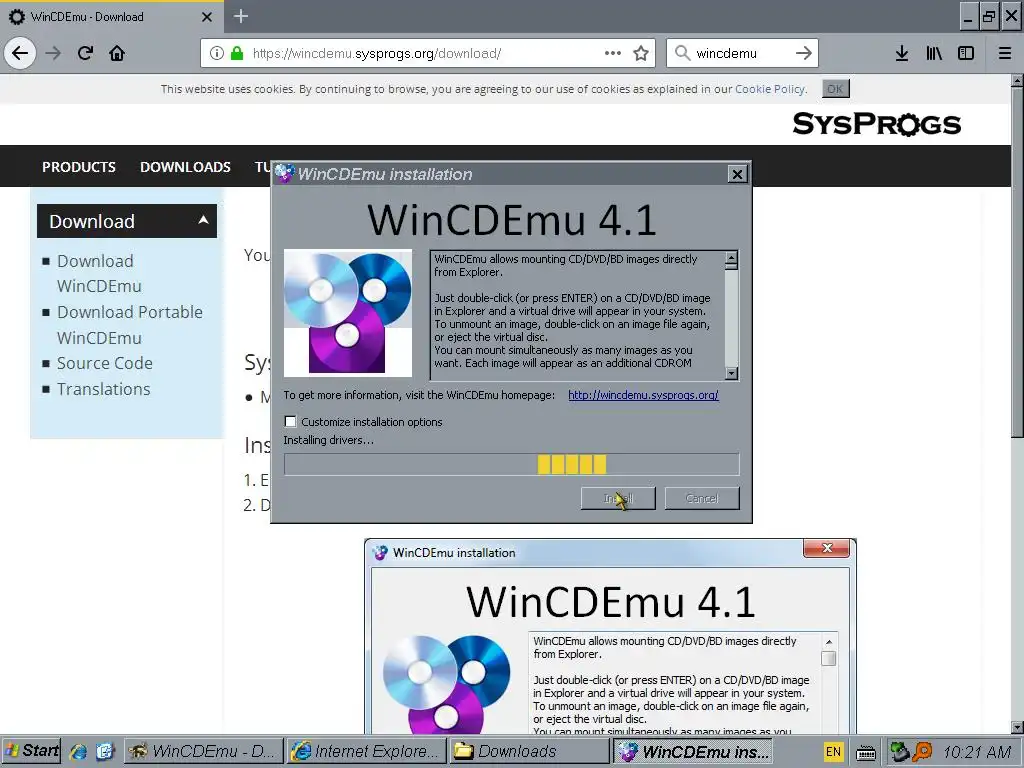Viewport: 1024px width, 768px height.
Task: Click the network tray icon
Action: [901, 752]
